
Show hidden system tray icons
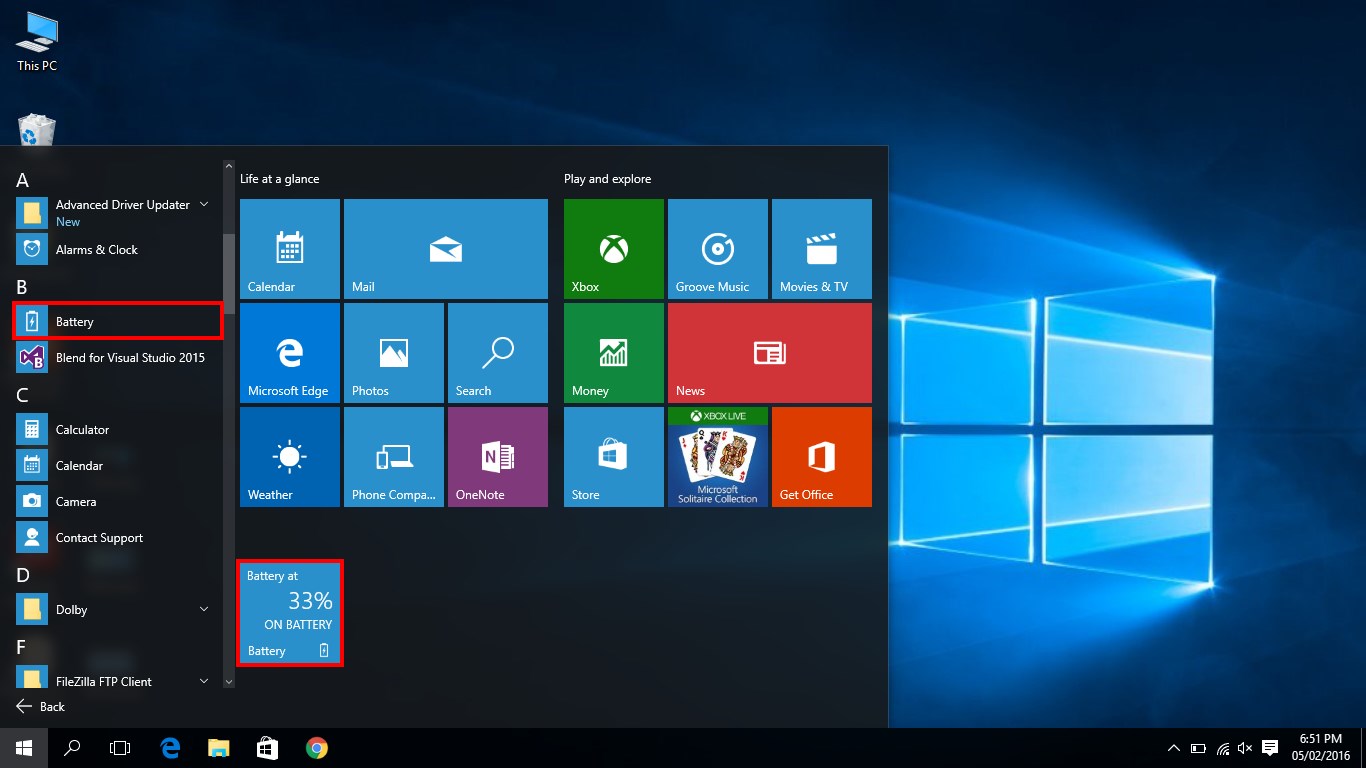[1174, 748]
